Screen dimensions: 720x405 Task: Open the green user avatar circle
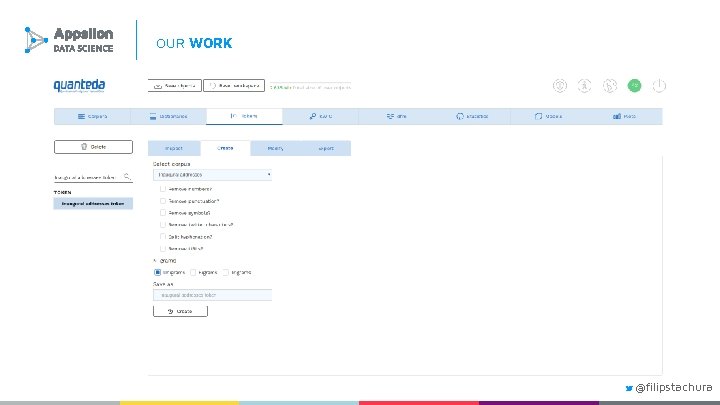click(x=634, y=86)
